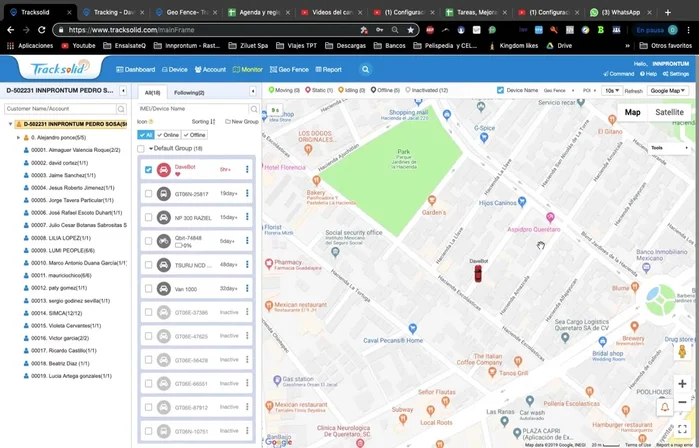
Task: Collapse the Default Group list
Action: 151,148
